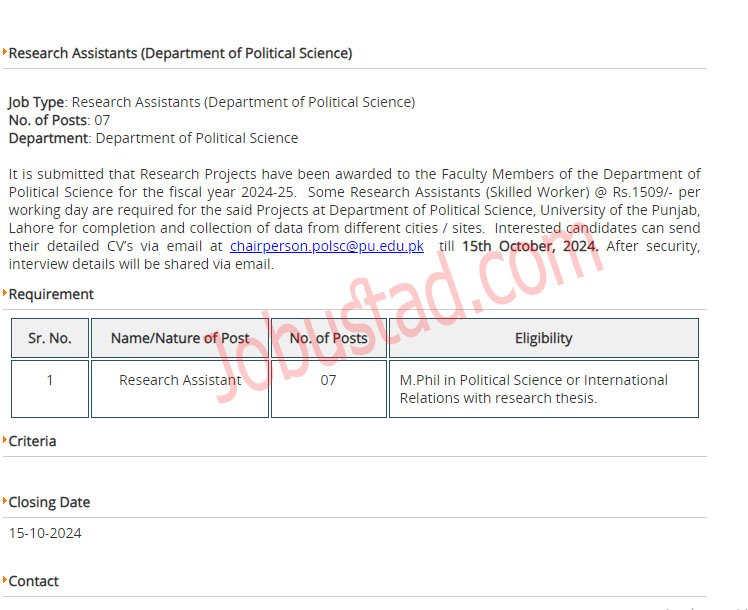Click the Eligibility column header
This screenshot has height=610, width=748.
click(544, 338)
